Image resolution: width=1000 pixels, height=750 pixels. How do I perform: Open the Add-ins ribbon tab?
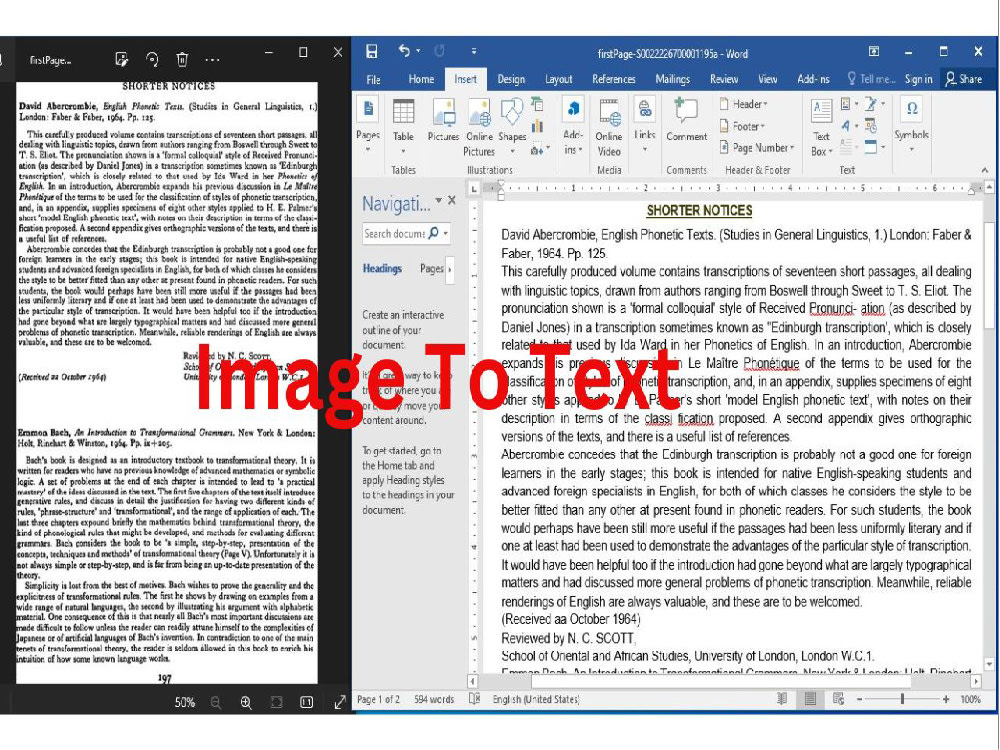point(813,79)
